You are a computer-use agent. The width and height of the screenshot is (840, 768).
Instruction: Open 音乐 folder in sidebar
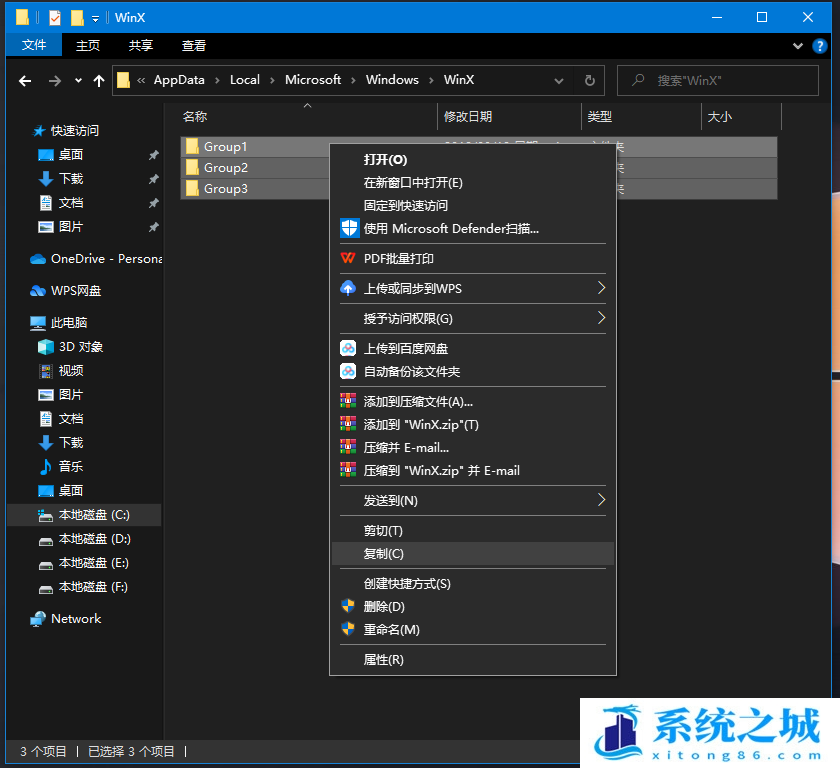coord(70,466)
